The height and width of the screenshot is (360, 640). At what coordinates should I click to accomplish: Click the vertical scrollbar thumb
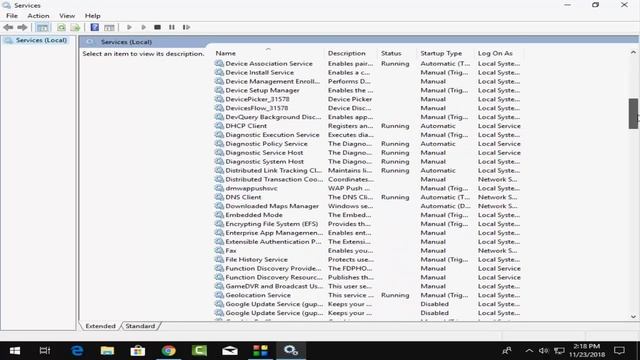pos(633,113)
